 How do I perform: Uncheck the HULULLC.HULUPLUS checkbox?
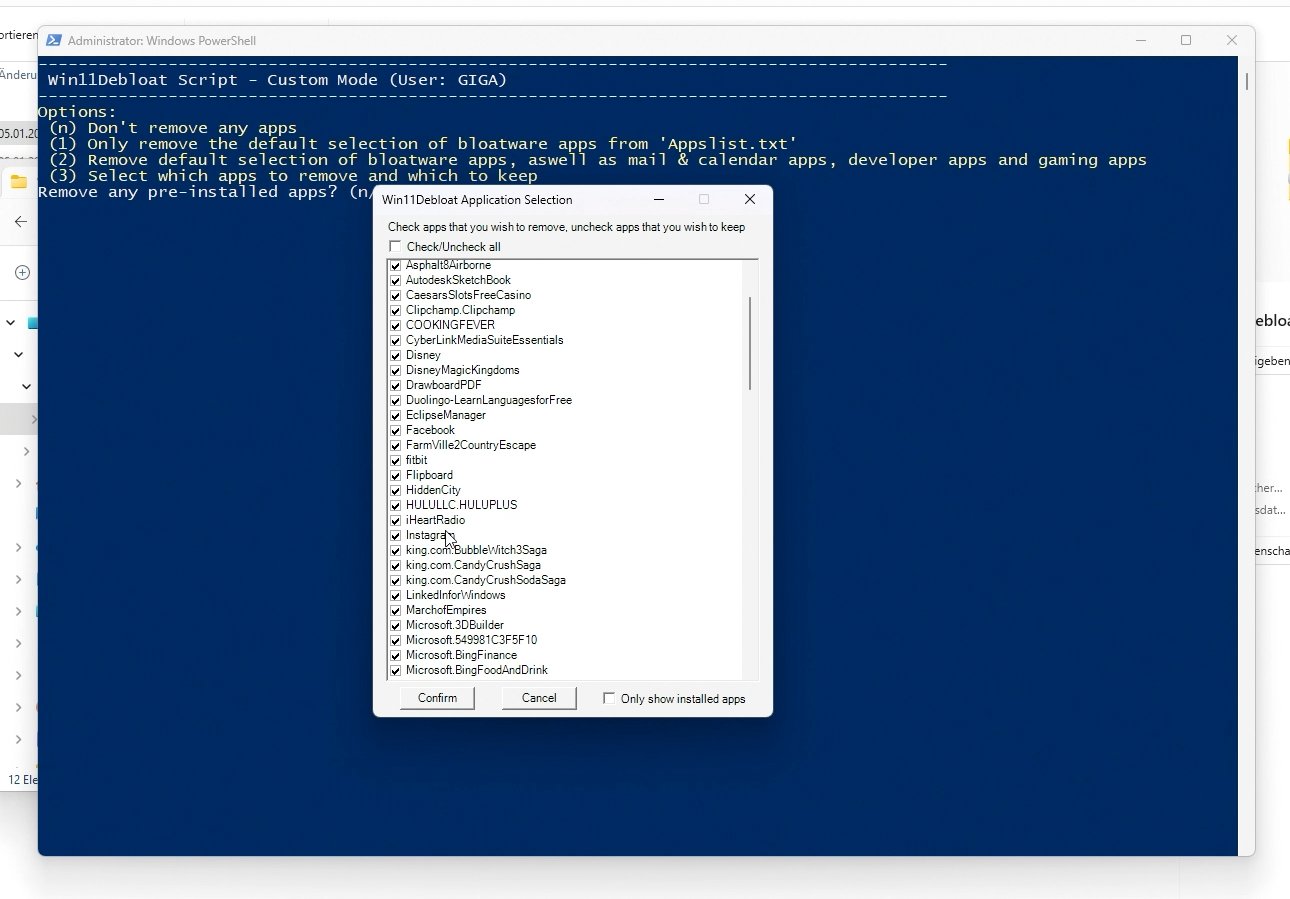[396, 505]
